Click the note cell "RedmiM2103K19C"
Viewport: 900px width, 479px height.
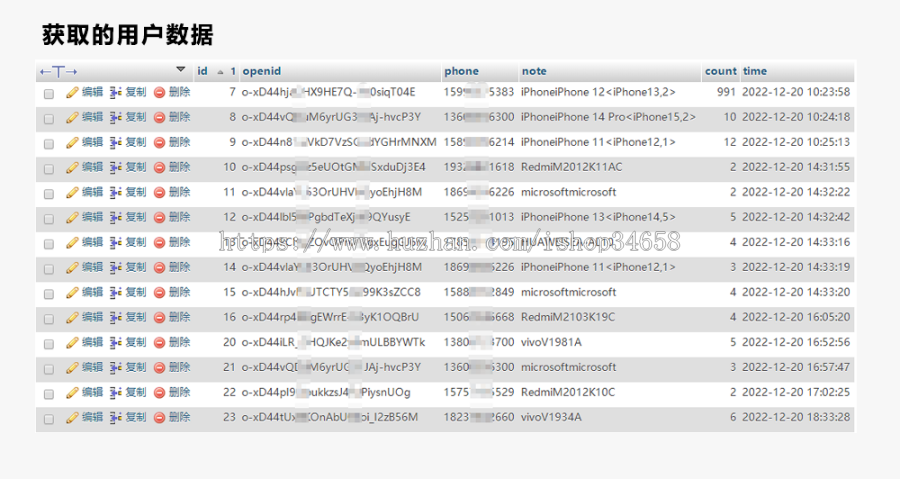[568, 317]
